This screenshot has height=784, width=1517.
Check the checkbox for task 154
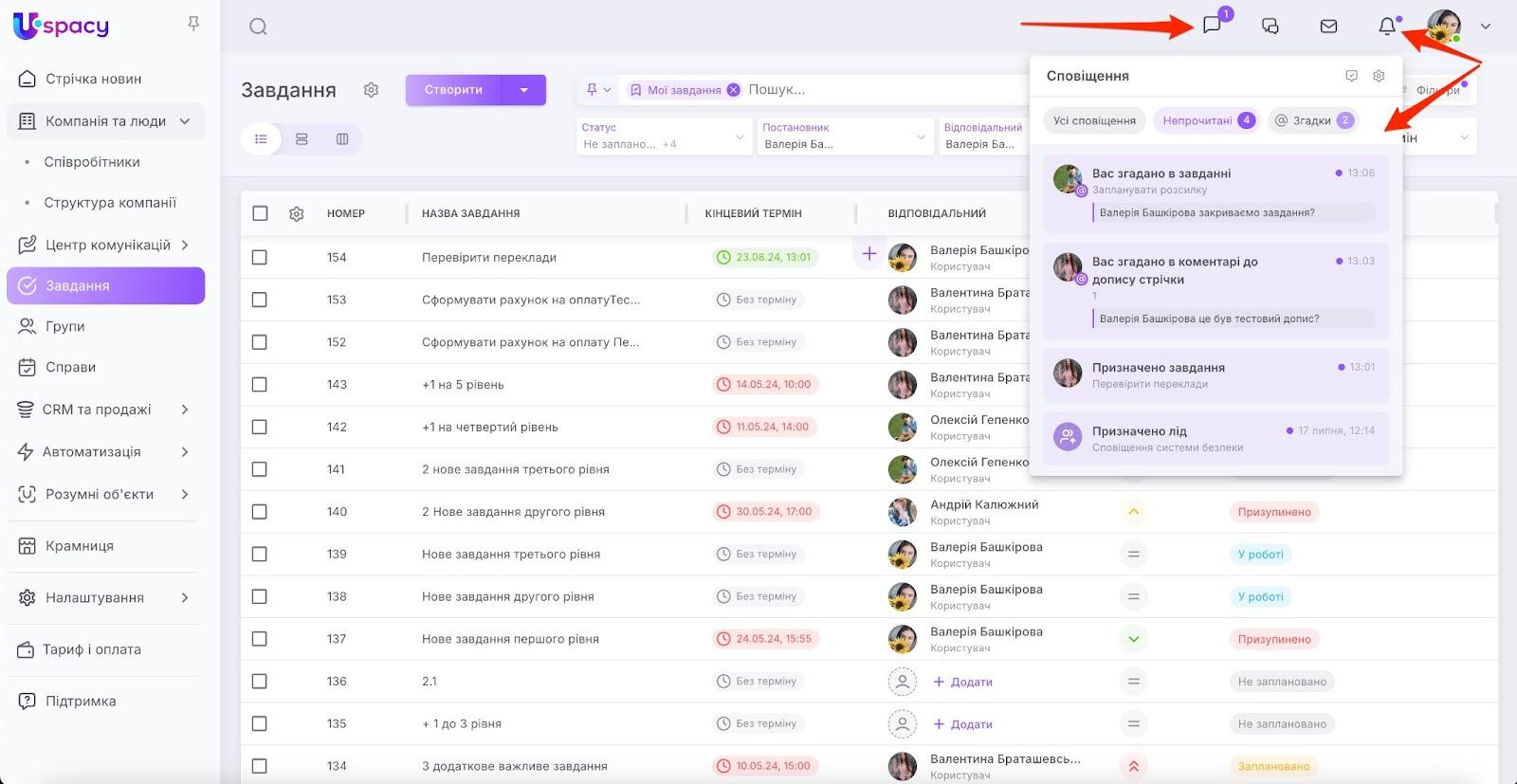(x=260, y=257)
